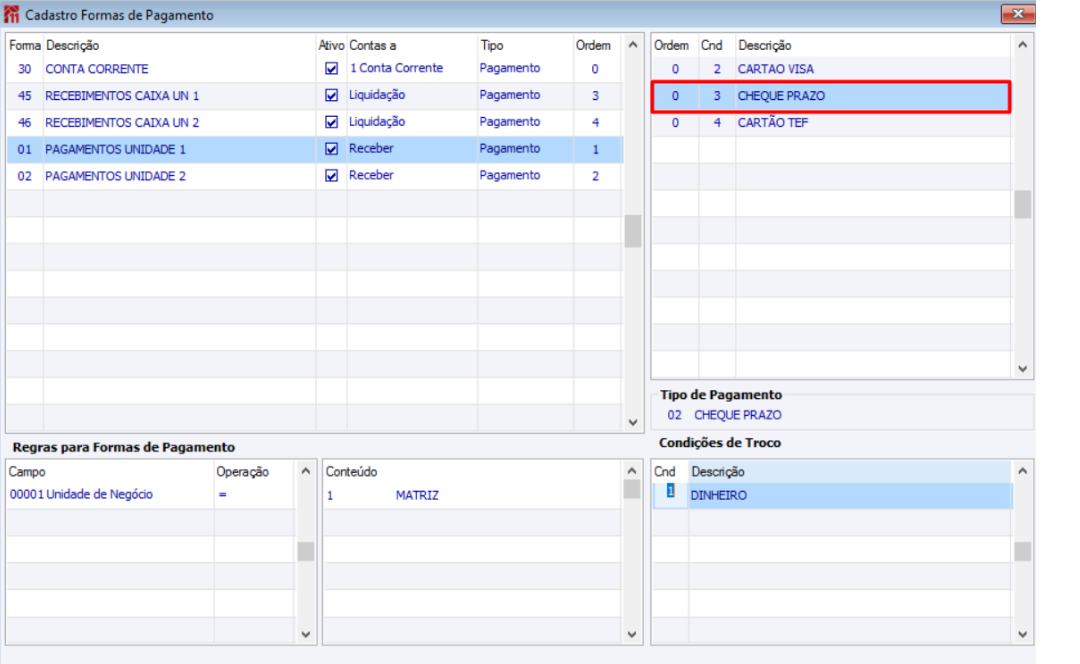Viewport: 1080px width, 664px height.
Task: Click scroll down arrow of Campo rules grid
Action: [x=306, y=634]
